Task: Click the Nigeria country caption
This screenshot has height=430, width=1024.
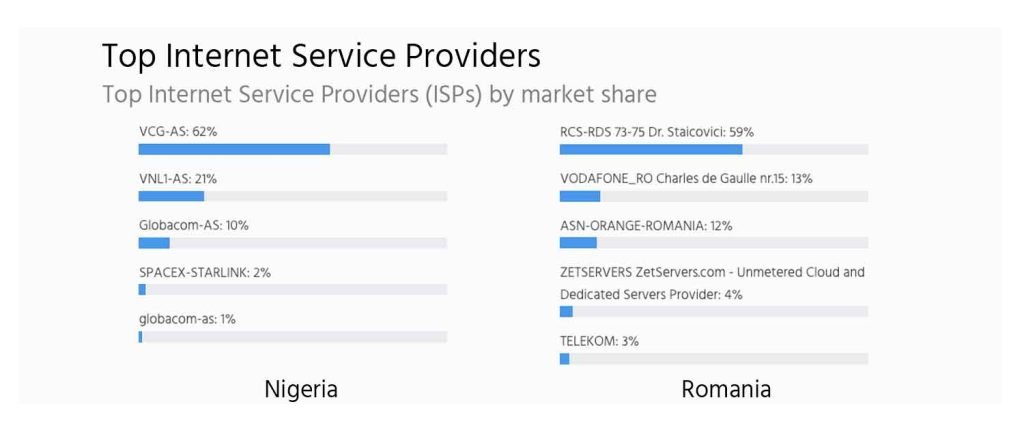Action: pyautogui.click(x=301, y=389)
